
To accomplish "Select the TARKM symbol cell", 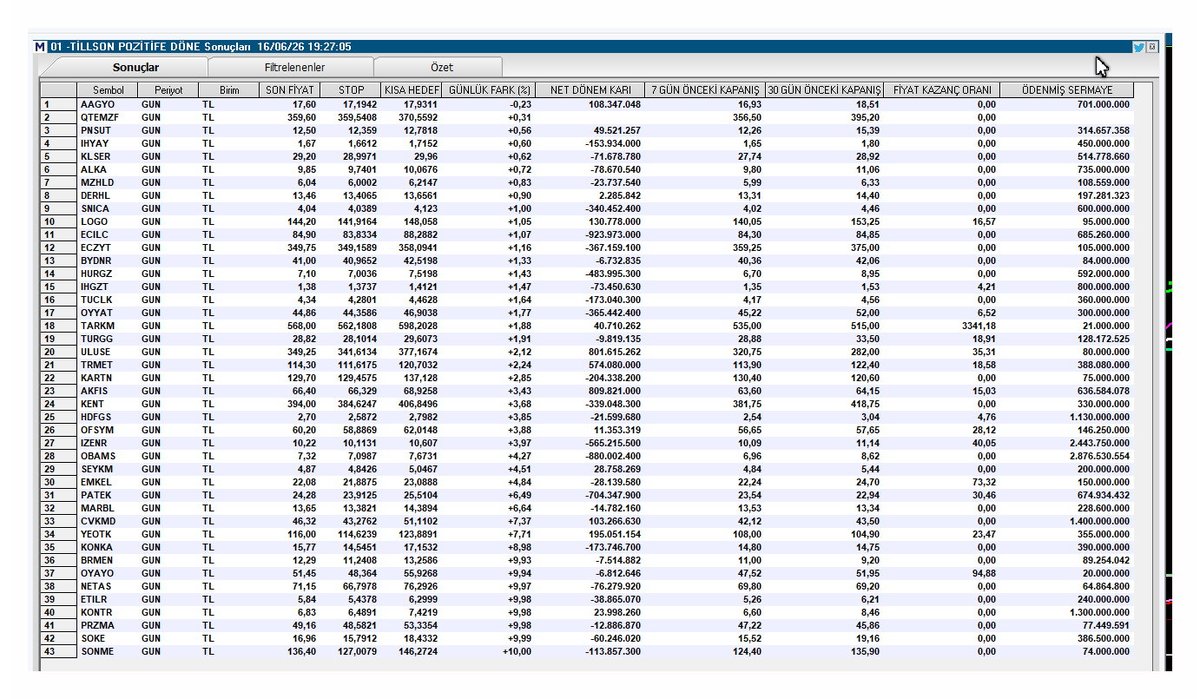I will point(108,325).
